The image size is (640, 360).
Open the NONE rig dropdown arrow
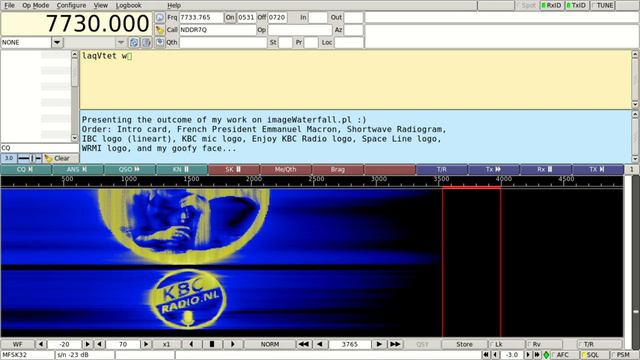pos(57,42)
